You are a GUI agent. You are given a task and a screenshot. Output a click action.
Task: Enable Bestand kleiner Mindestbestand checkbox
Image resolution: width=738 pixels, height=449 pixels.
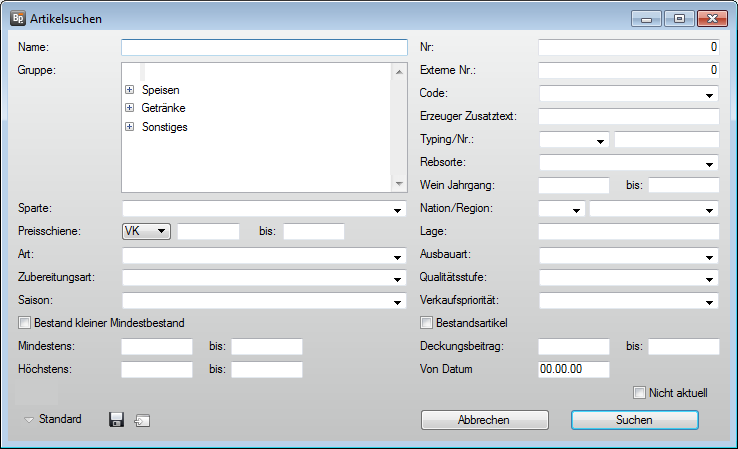point(24,322)
